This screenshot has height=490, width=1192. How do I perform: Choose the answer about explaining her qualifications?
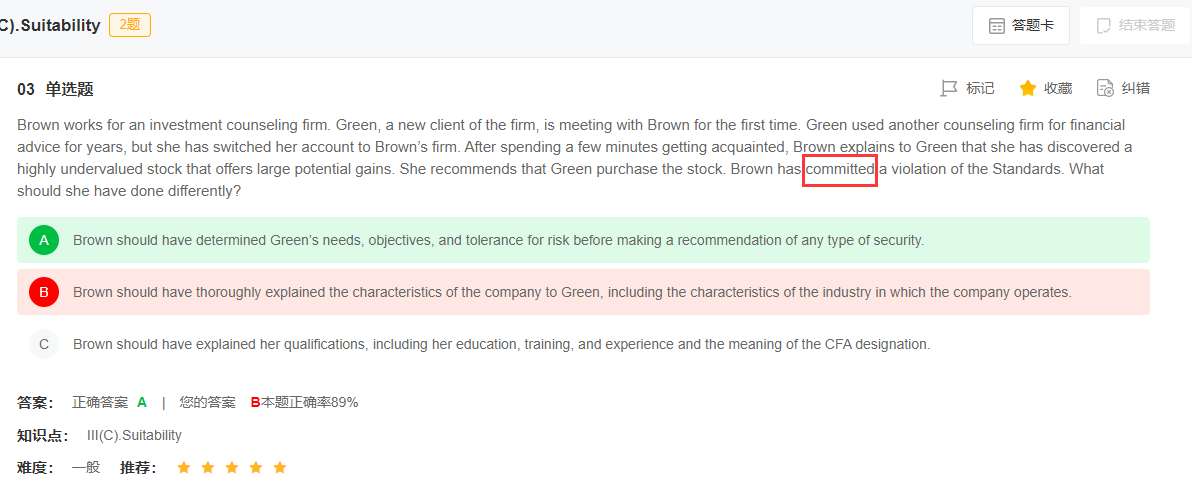(x=501, y=344)
